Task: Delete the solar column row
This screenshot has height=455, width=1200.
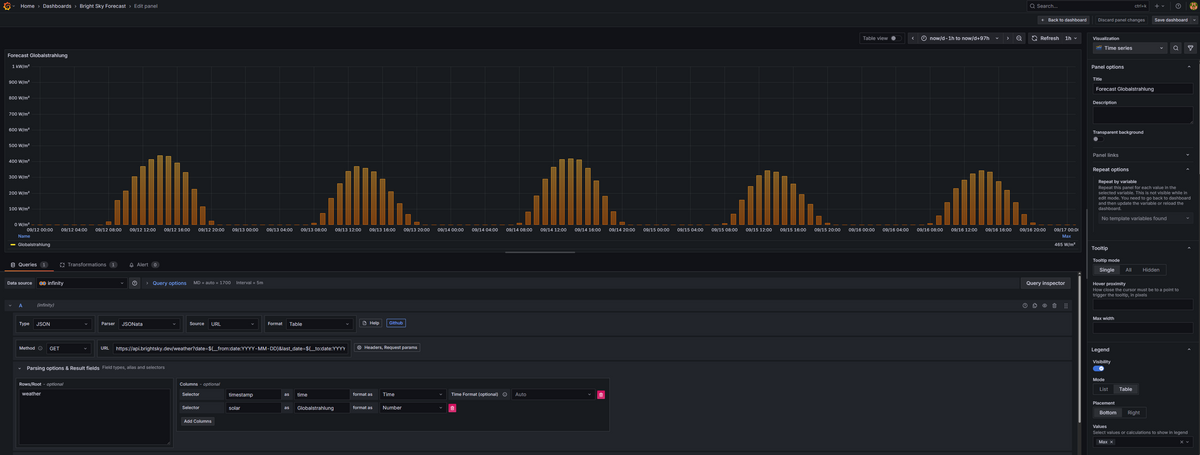Action: click(x=452, y=408)
